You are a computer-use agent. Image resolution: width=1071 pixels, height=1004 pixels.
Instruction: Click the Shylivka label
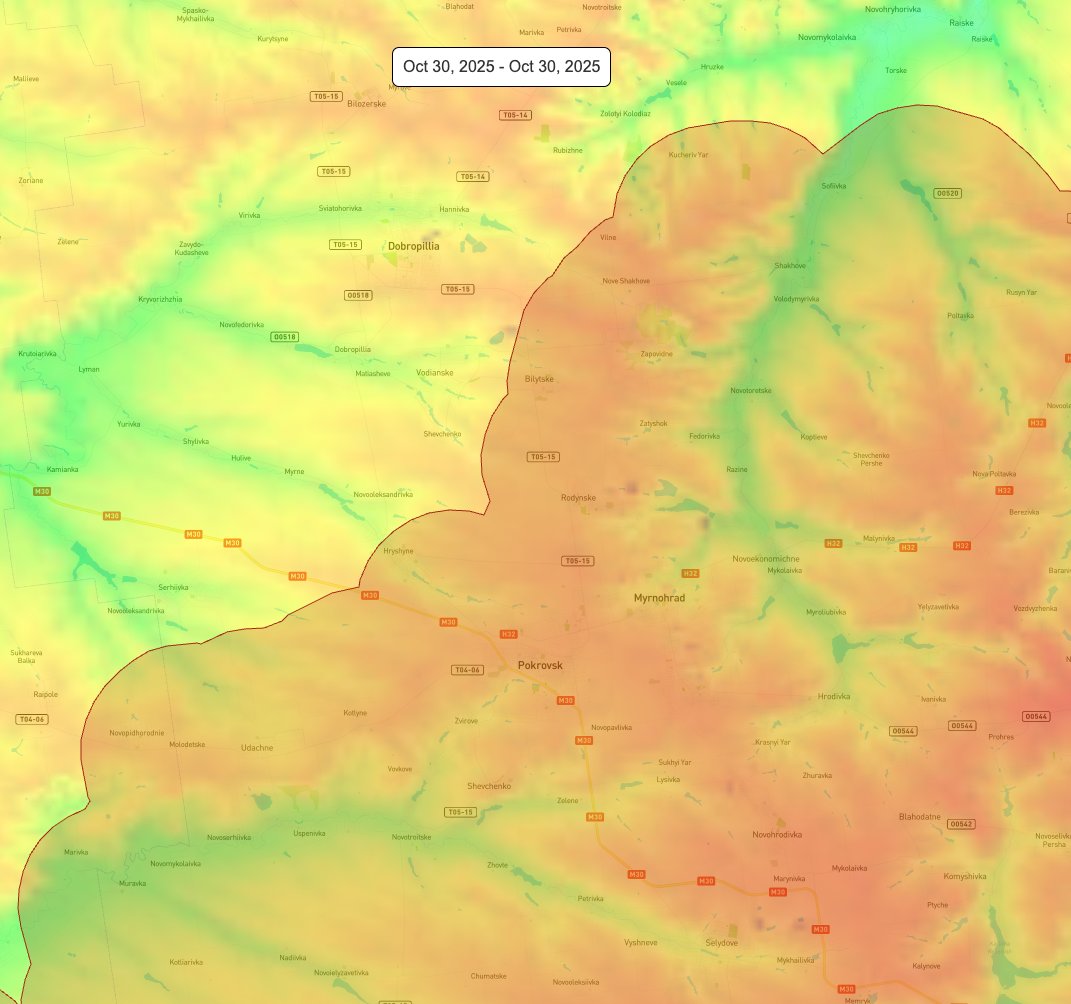pos(195,442)
